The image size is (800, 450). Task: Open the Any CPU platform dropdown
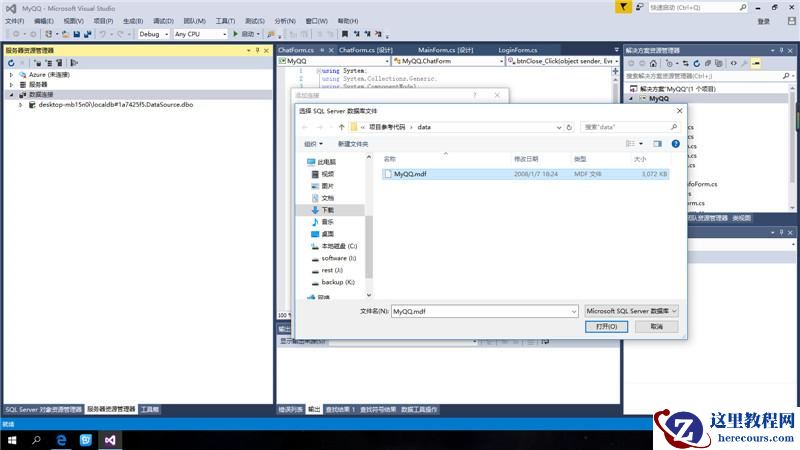point(200,34)
